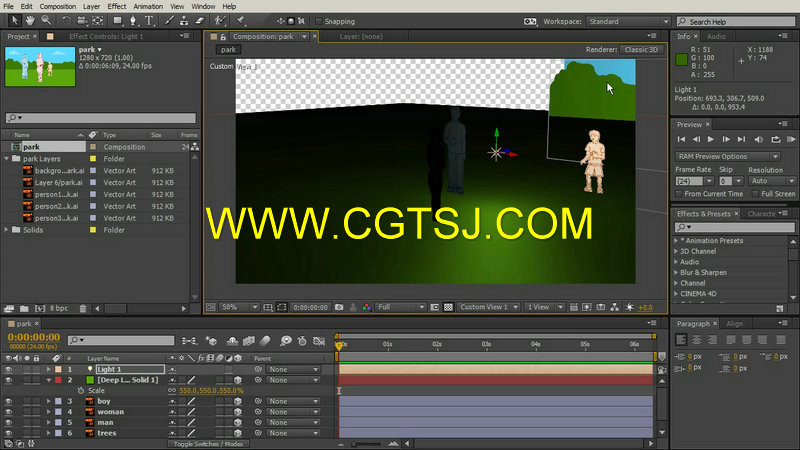Toggle loop option in Preview panel
The height and width of the screenshot is (450, 800).
pos(776,139)
